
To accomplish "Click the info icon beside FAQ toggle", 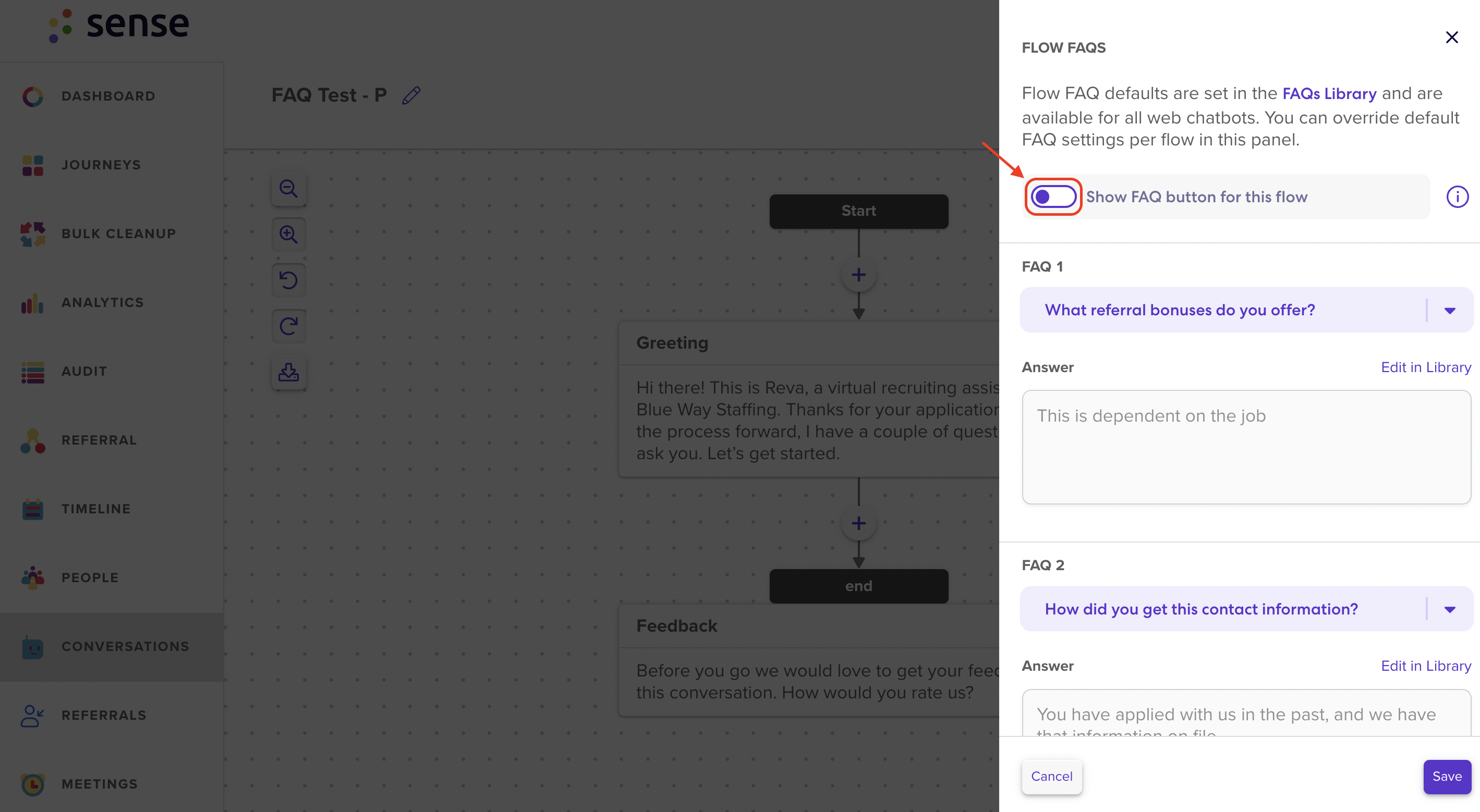I will (1457, 197).
